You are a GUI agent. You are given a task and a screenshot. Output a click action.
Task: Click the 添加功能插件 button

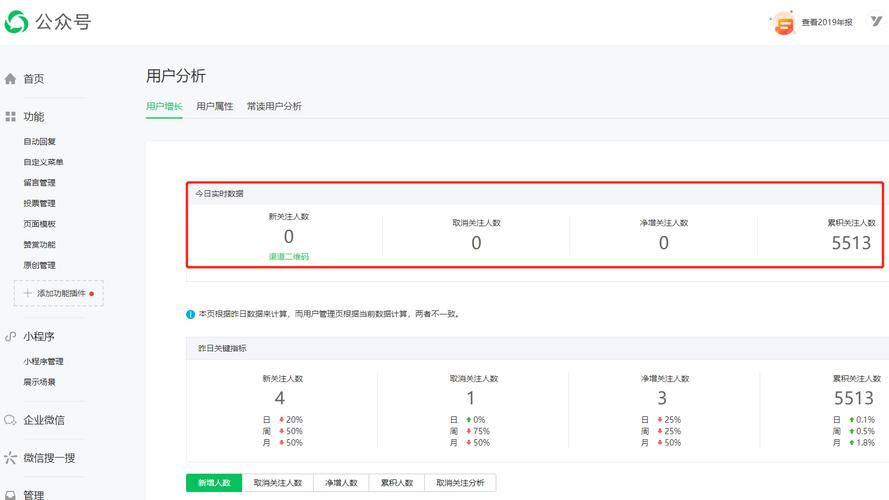59,293
